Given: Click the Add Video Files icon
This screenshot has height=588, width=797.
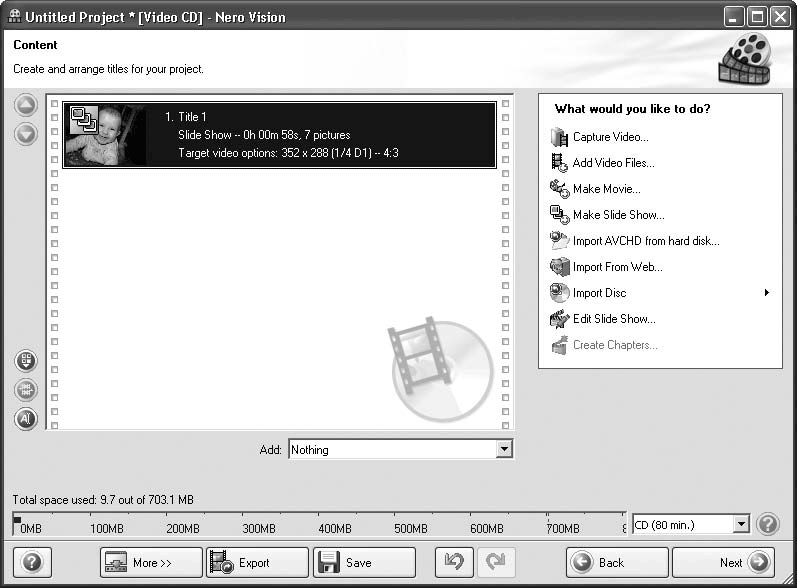Looking at the screenshot, I should pos(559,163).
